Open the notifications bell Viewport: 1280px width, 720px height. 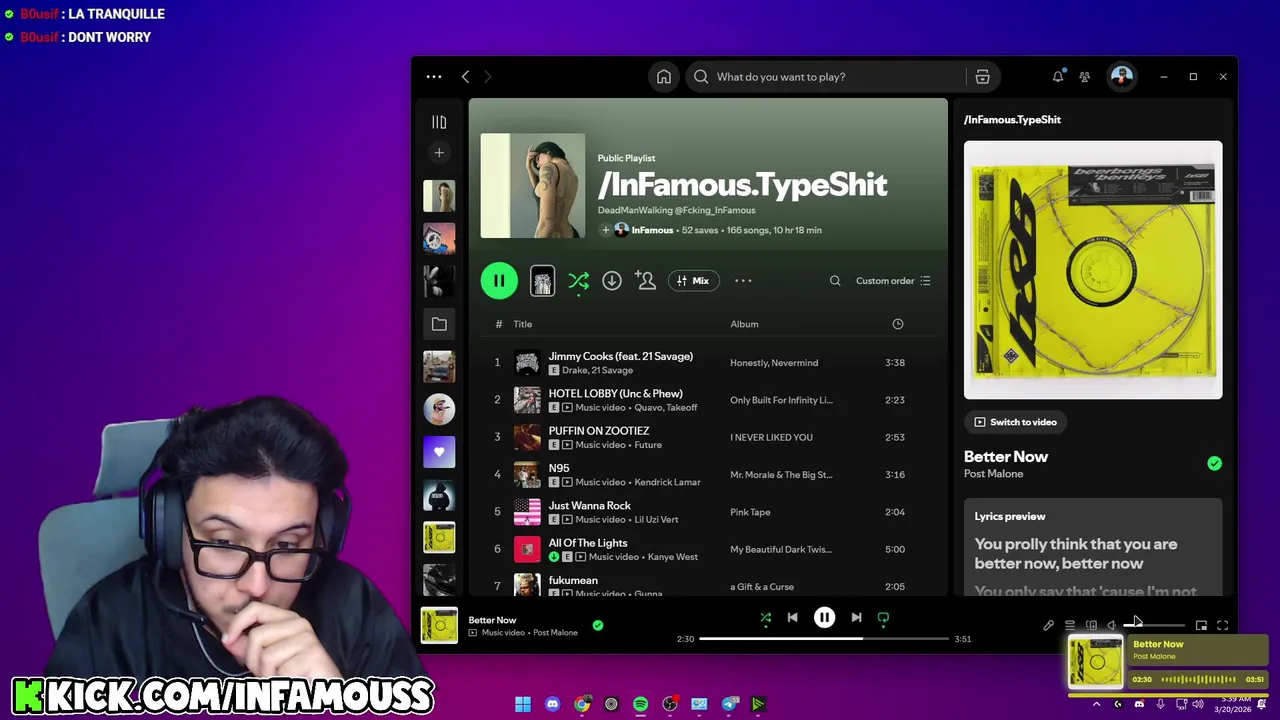click(1058, 77)
